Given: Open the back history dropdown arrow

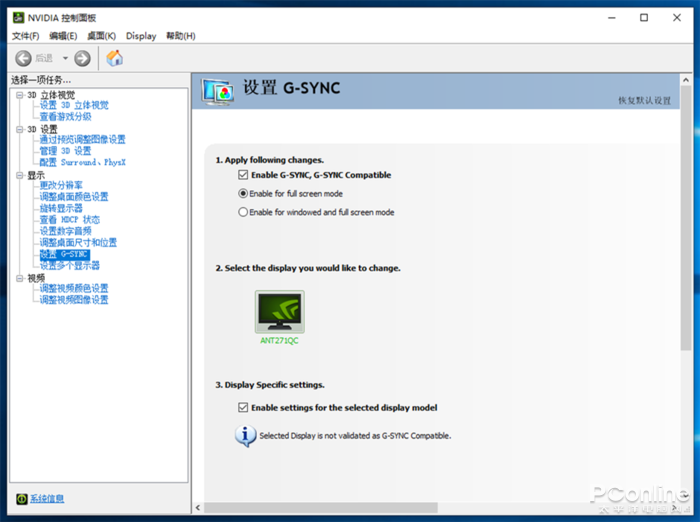Looking at the screenshot, I should pyautogui.click(x=65, y=58).
